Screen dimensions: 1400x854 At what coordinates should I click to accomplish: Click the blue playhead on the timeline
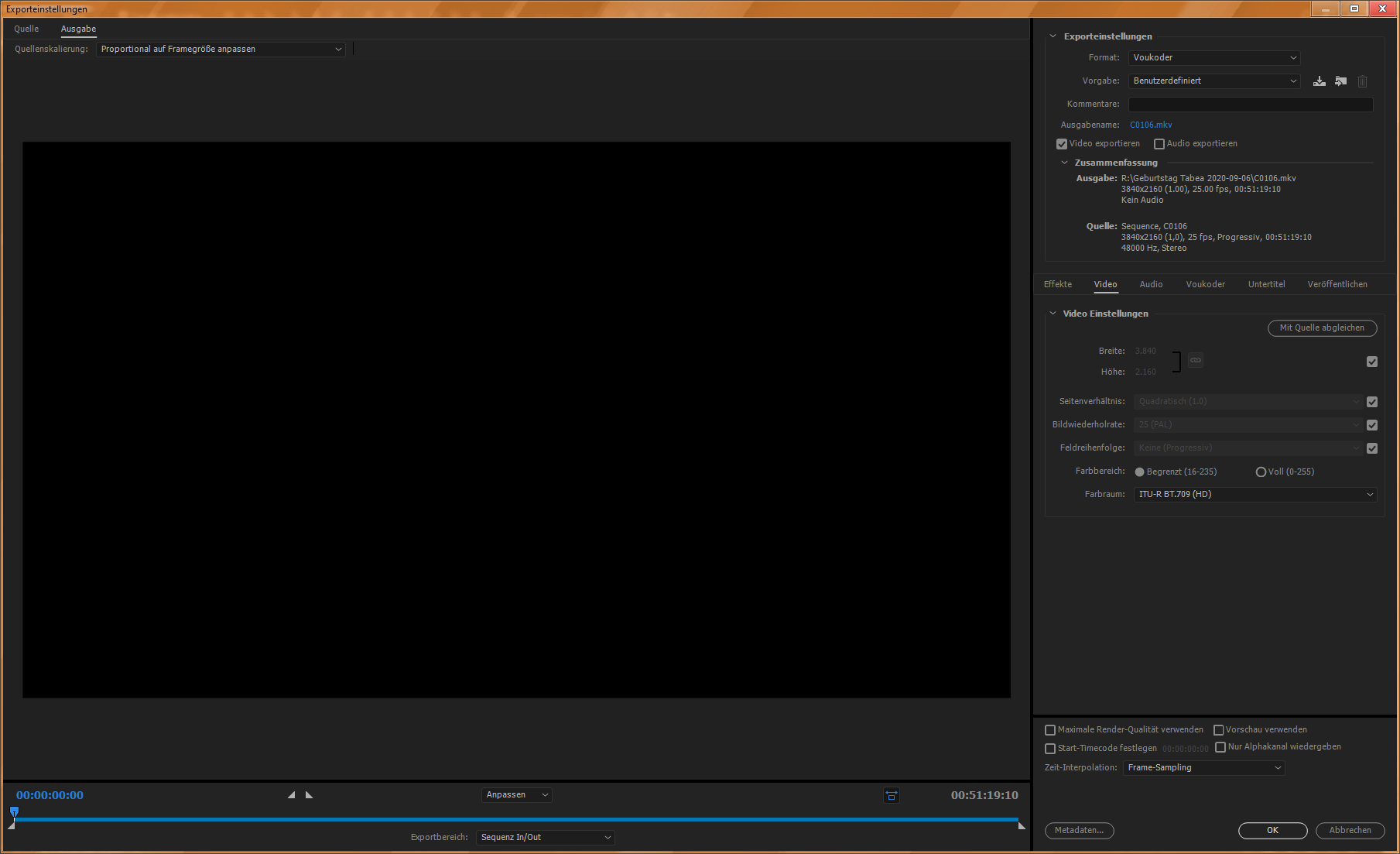coord(14,812)
